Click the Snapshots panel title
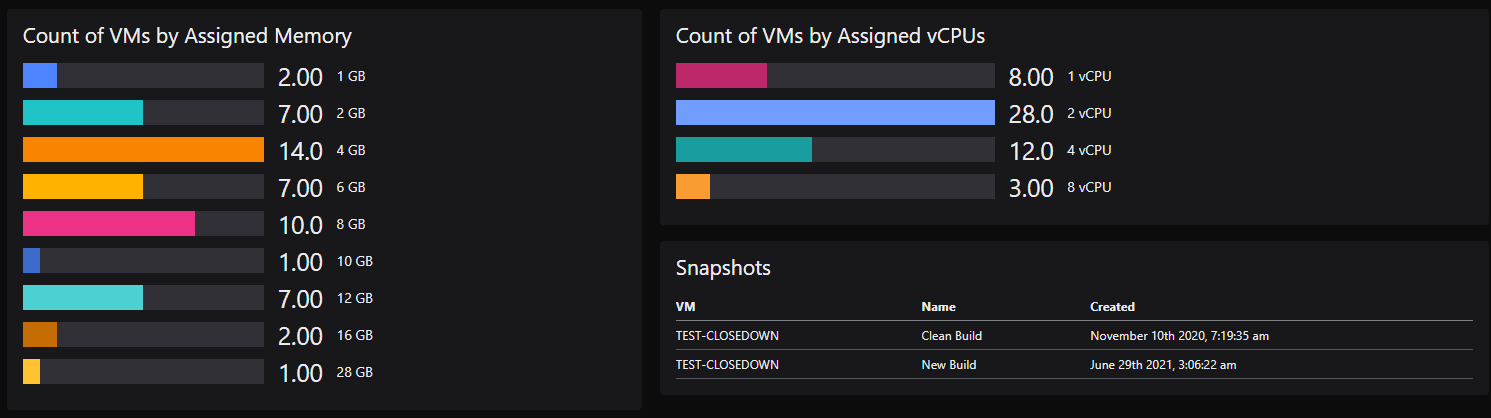Image resolution: width=1491 pixels, height=418 pixels. (723, 268)
